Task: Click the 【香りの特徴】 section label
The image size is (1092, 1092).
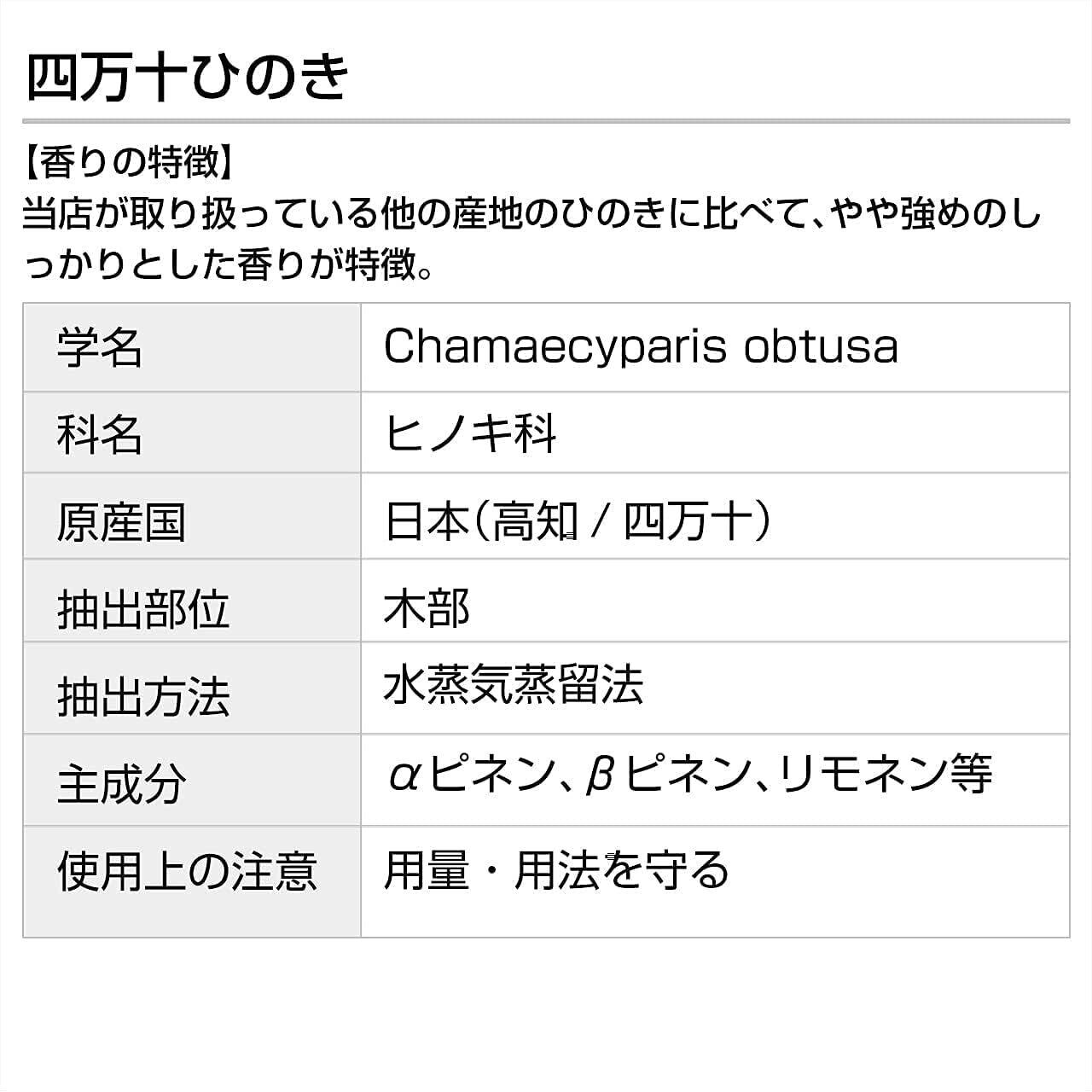Action: [128, 162]
